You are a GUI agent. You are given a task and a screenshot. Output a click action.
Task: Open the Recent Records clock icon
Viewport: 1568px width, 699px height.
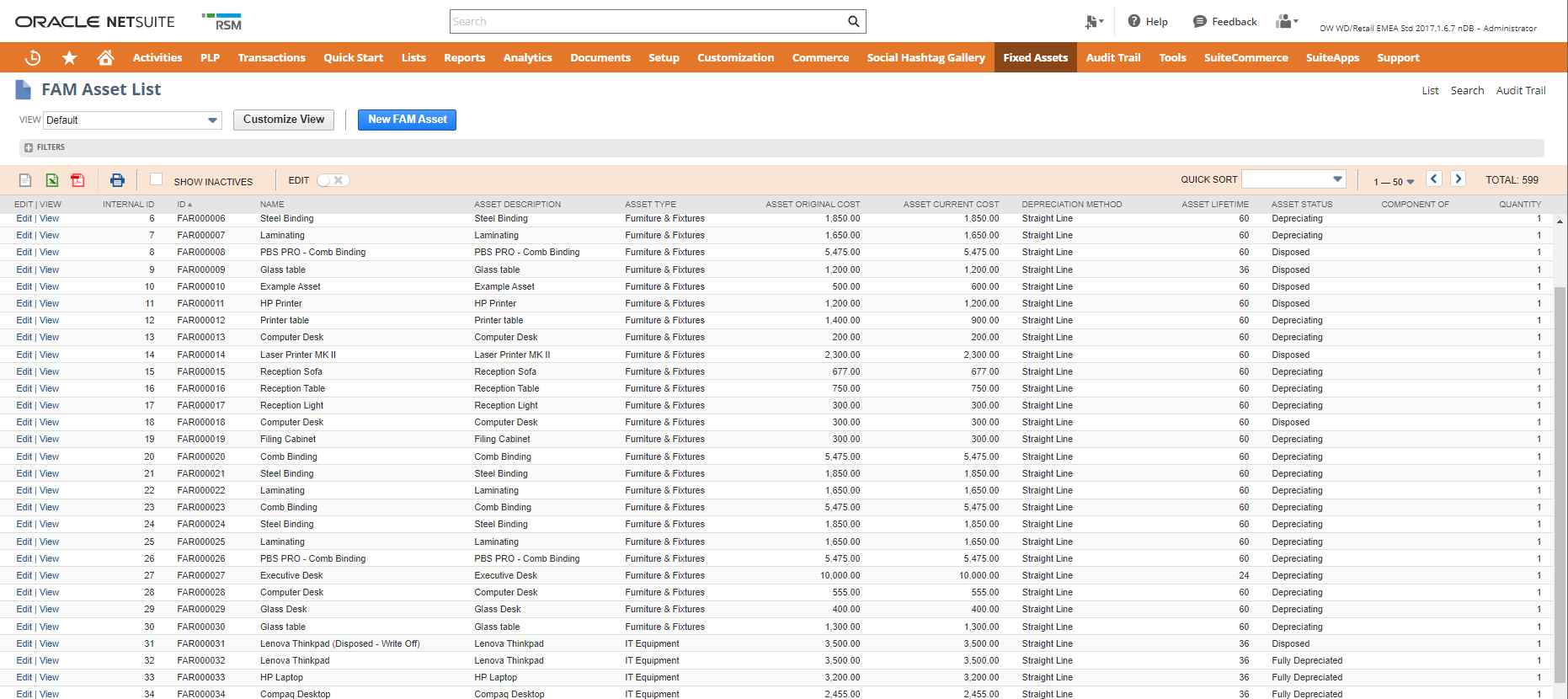(33, 57)
